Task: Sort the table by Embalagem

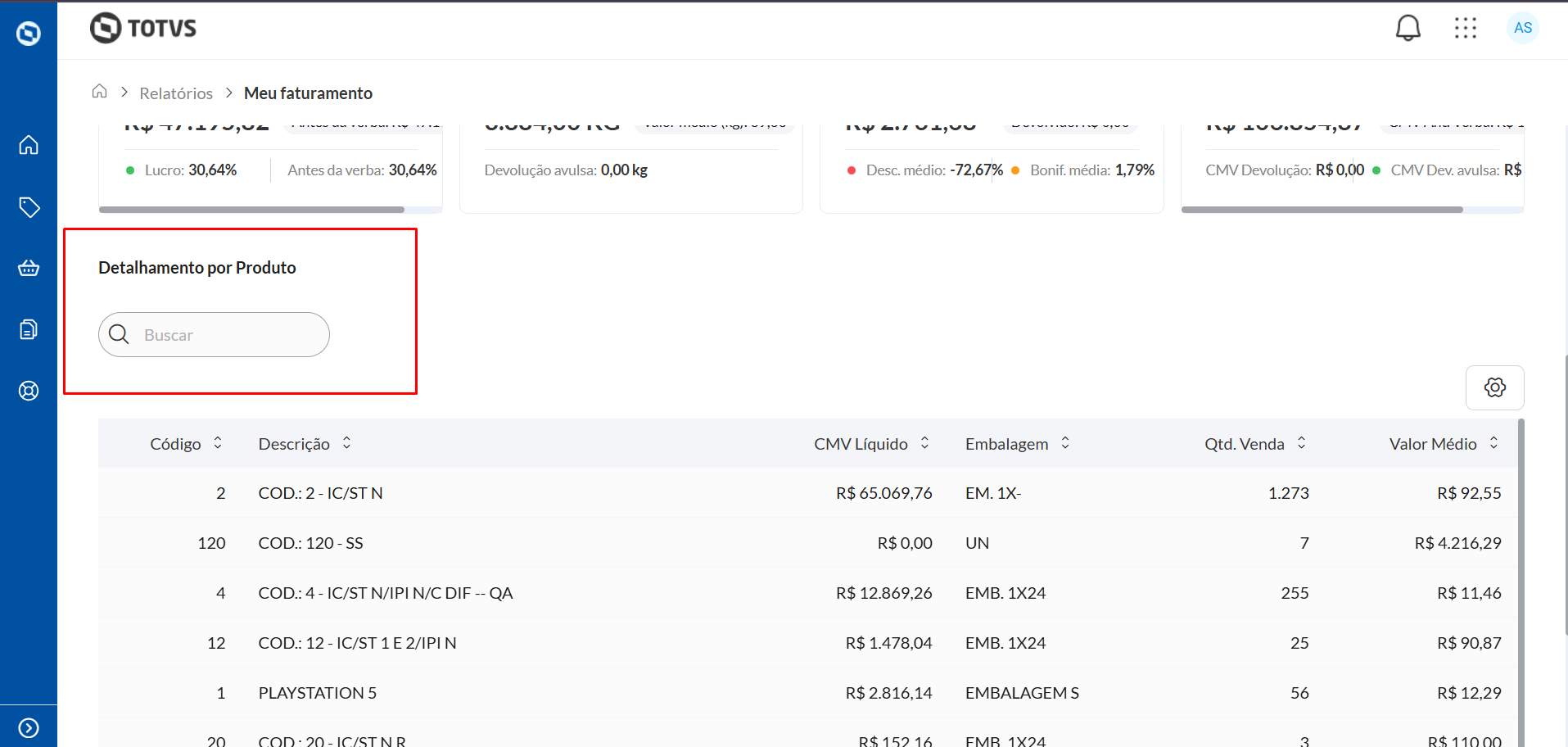Action: coord(1065,443)
